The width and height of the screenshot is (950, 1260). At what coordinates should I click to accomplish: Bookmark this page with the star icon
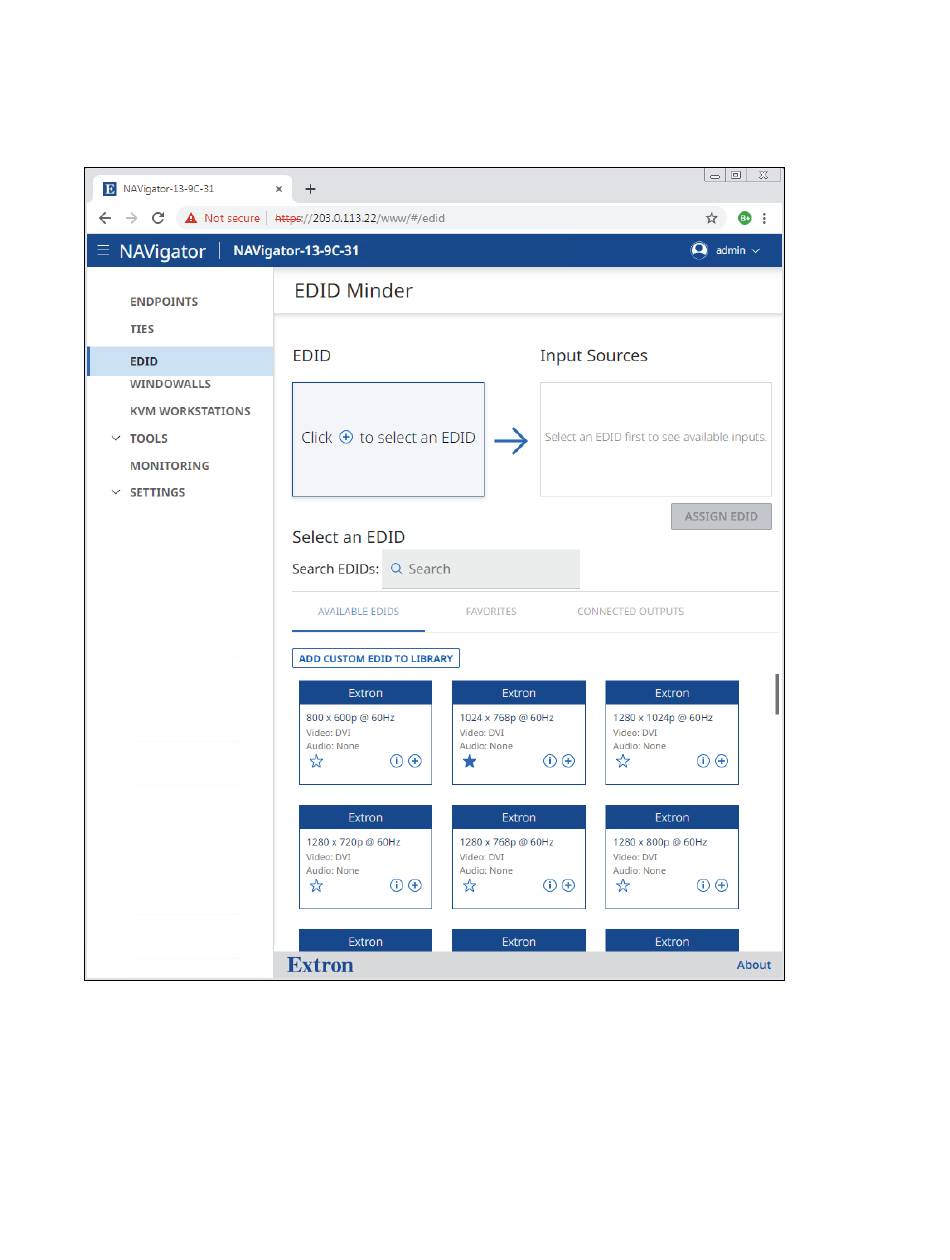coord(711,218)
